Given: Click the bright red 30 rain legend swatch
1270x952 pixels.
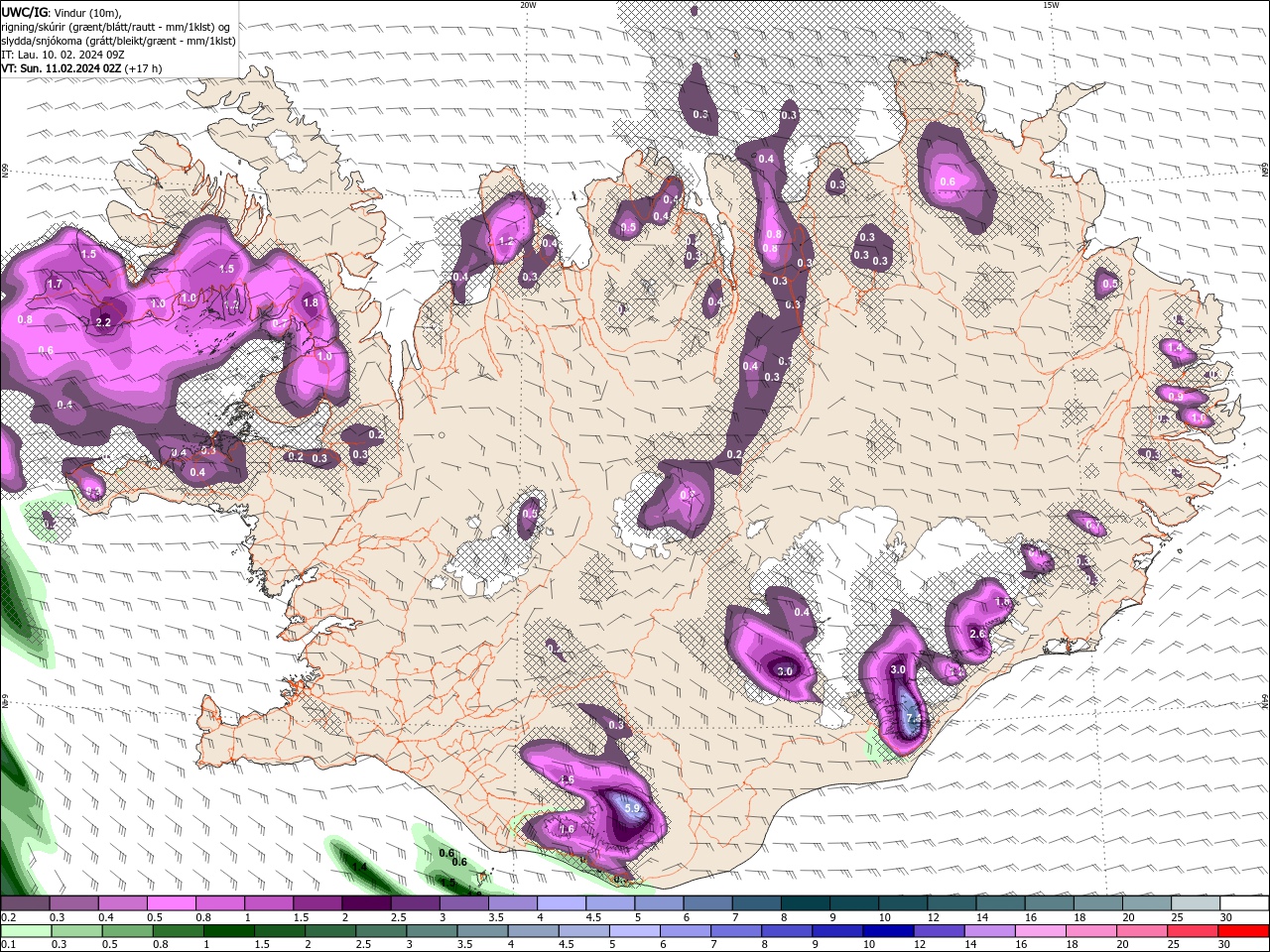Looking at the screenshot, I should 1243,931.
